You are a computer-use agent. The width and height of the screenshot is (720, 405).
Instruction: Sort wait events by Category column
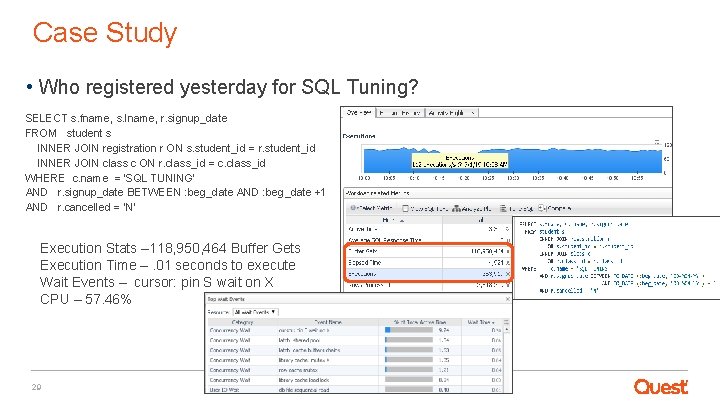[x=242, y=322]
